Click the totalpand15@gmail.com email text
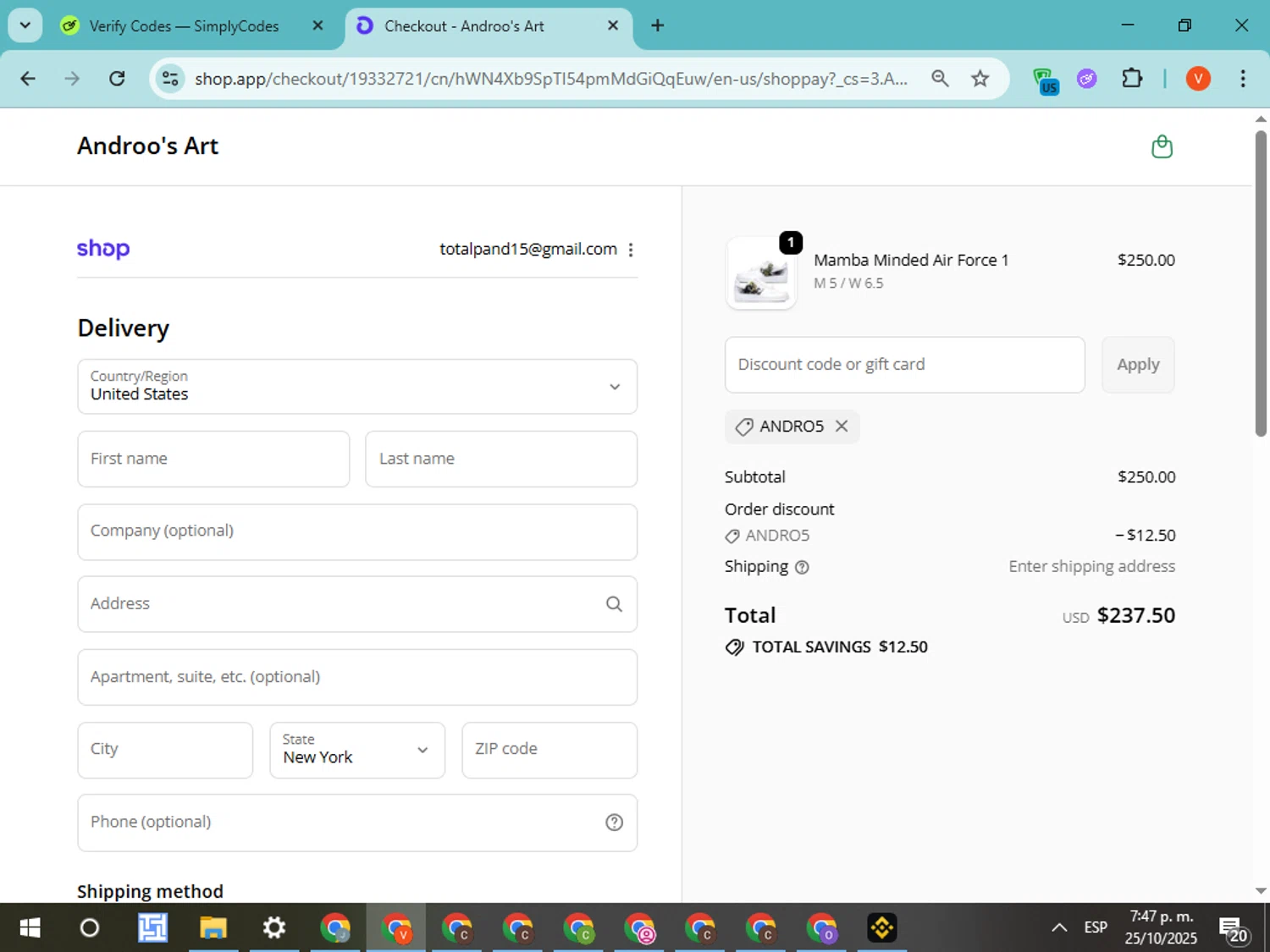 click(528, 249)
